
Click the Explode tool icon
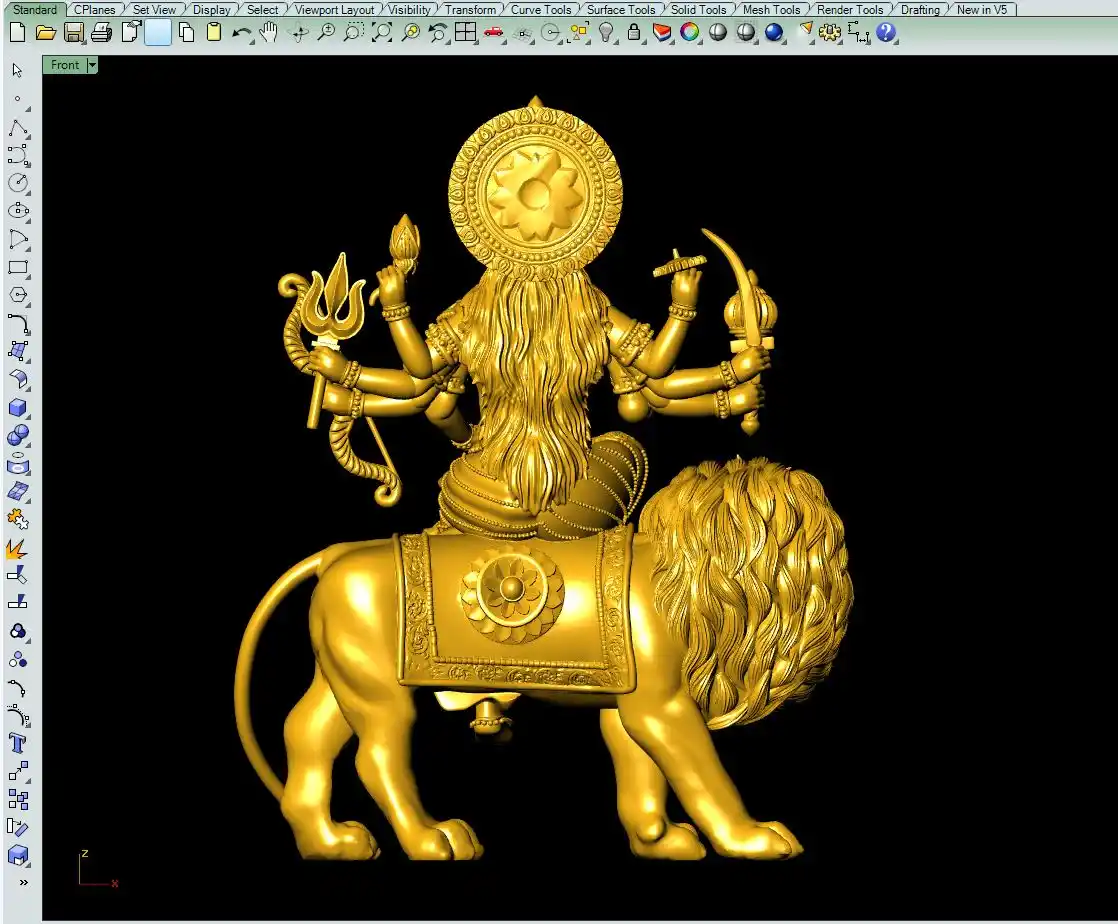tap(17, 548)
